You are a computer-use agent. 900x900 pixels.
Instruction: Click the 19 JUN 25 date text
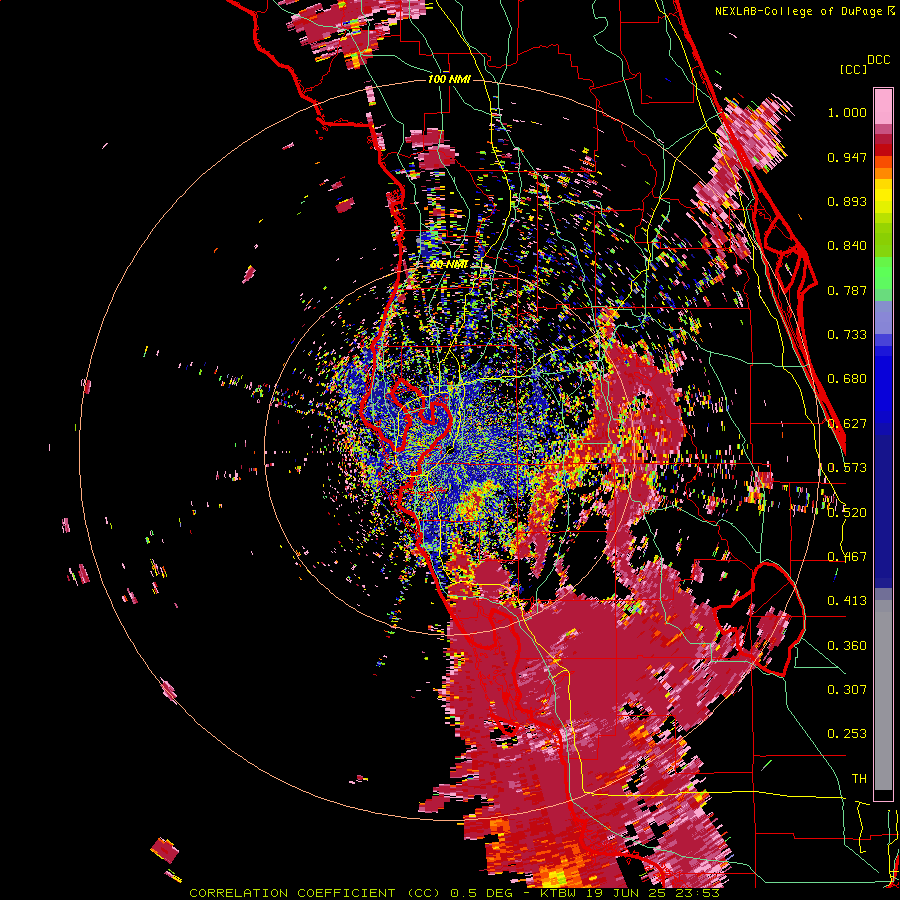coord(627,893)
